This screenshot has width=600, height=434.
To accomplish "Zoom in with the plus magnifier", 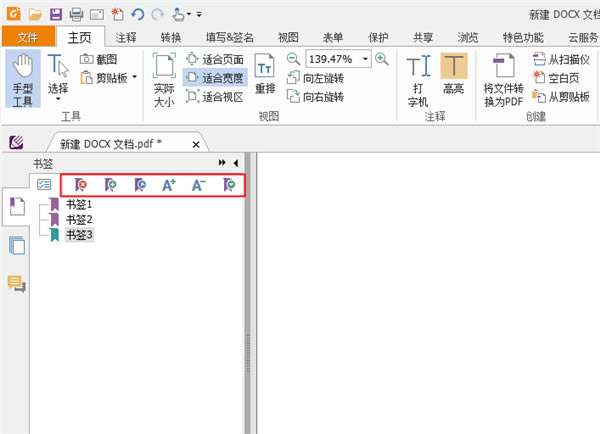I will pos(382,59).
